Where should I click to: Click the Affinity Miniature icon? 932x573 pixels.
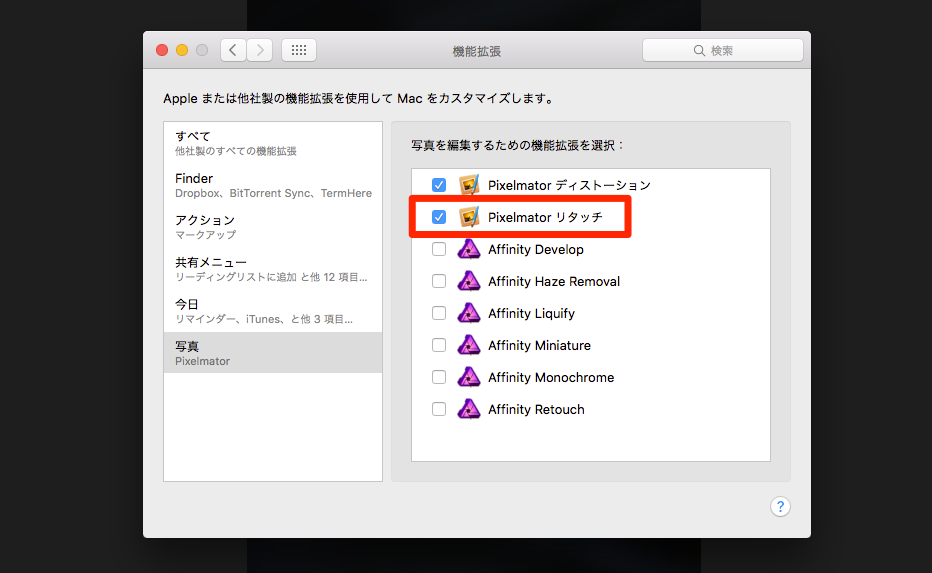469,345
